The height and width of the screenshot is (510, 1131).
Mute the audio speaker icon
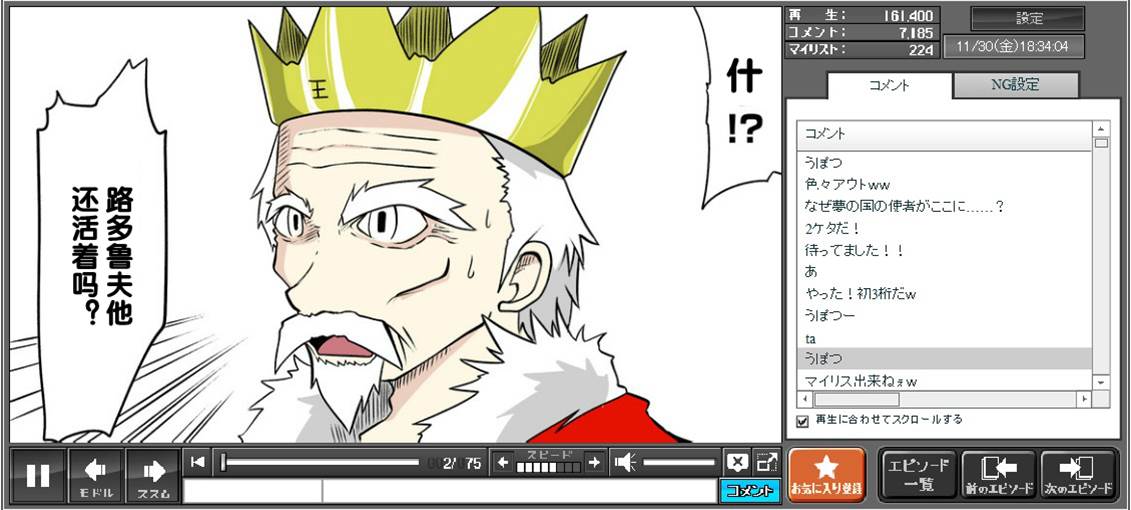(625, 462)
